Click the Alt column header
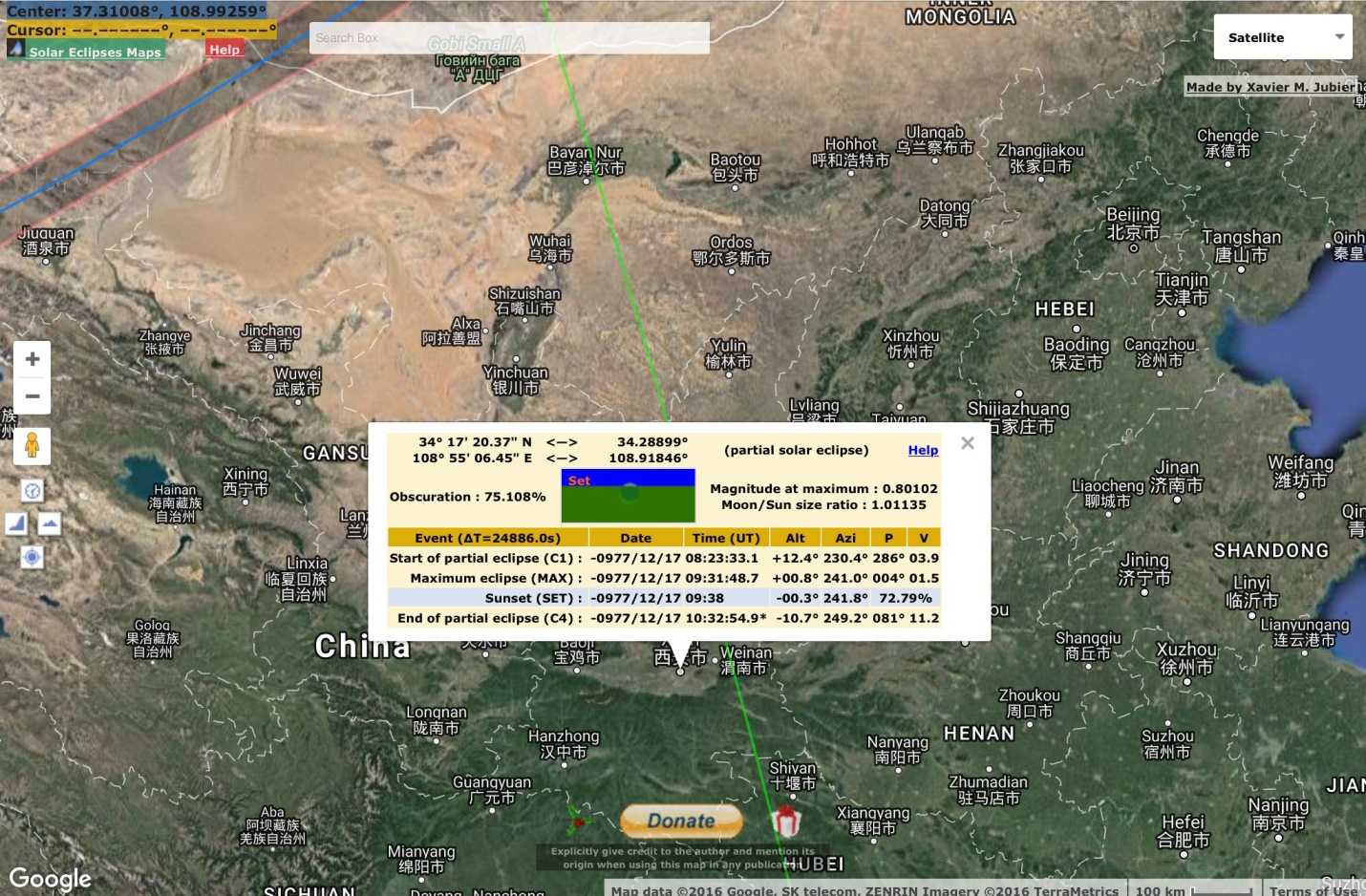 (795, 538)
